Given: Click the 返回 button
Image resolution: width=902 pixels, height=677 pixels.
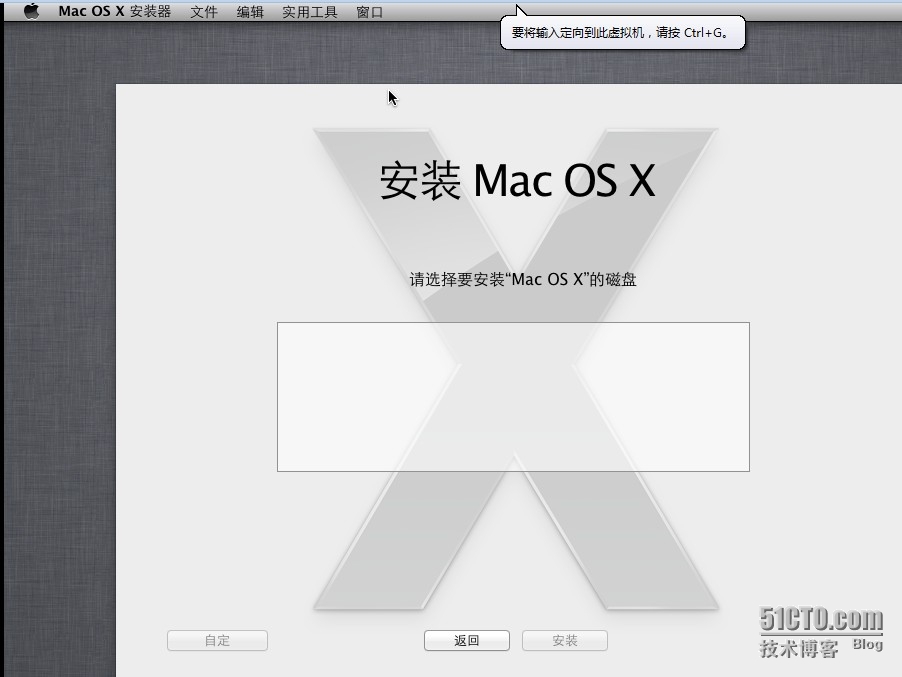Looking at the screenshot, I should coord(467,640).
